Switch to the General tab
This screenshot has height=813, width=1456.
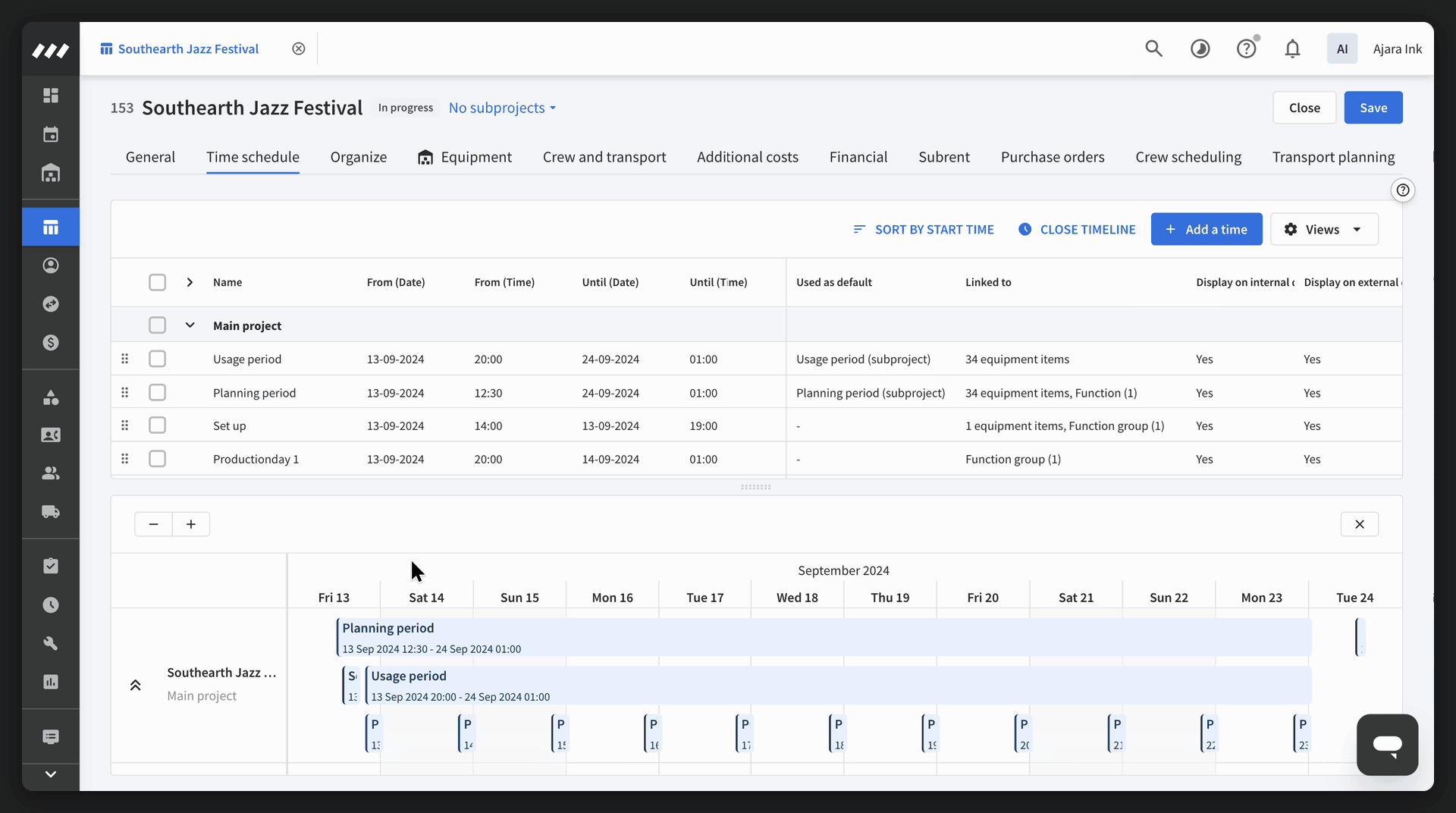click(x=150, y=157)
